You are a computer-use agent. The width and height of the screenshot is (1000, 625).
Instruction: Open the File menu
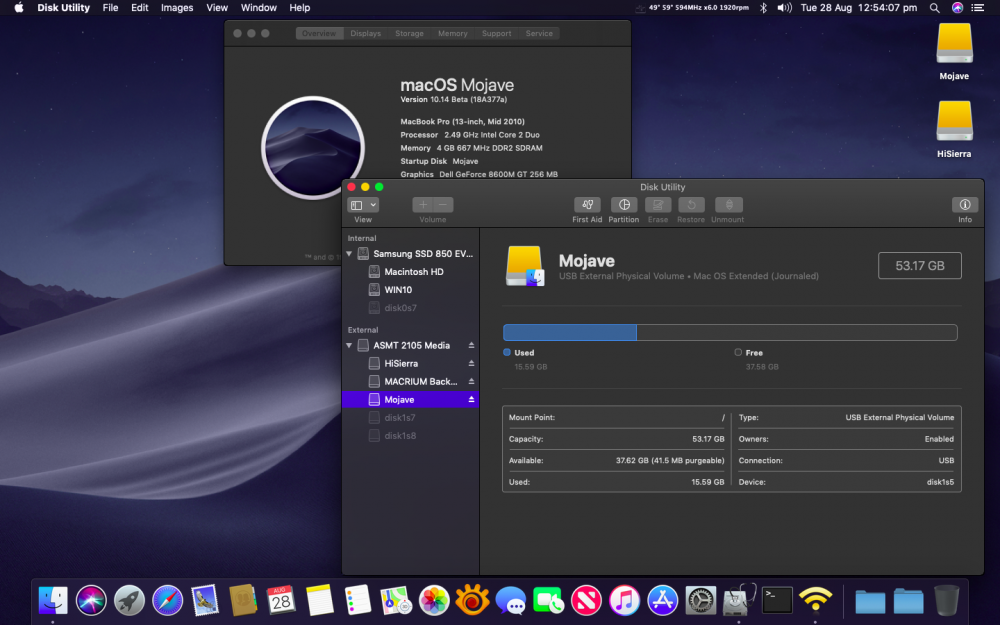click(x=110, y=8)
